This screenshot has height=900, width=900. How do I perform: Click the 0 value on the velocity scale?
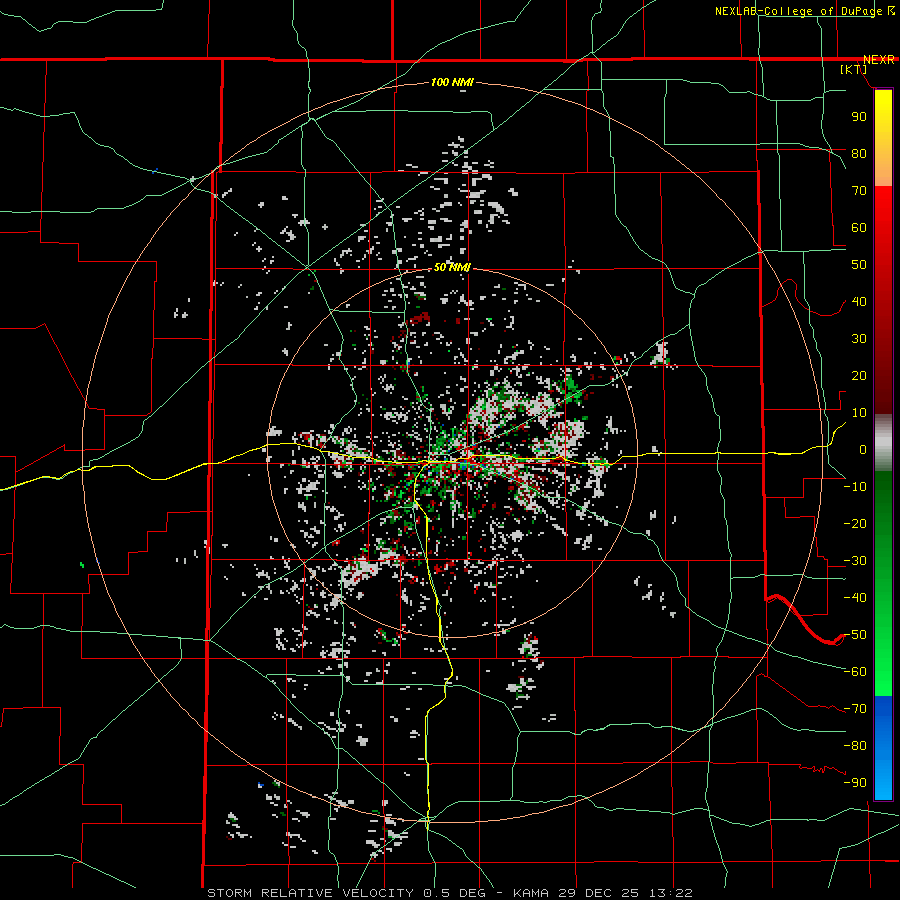pyautogui.click(x=863, y=450)
